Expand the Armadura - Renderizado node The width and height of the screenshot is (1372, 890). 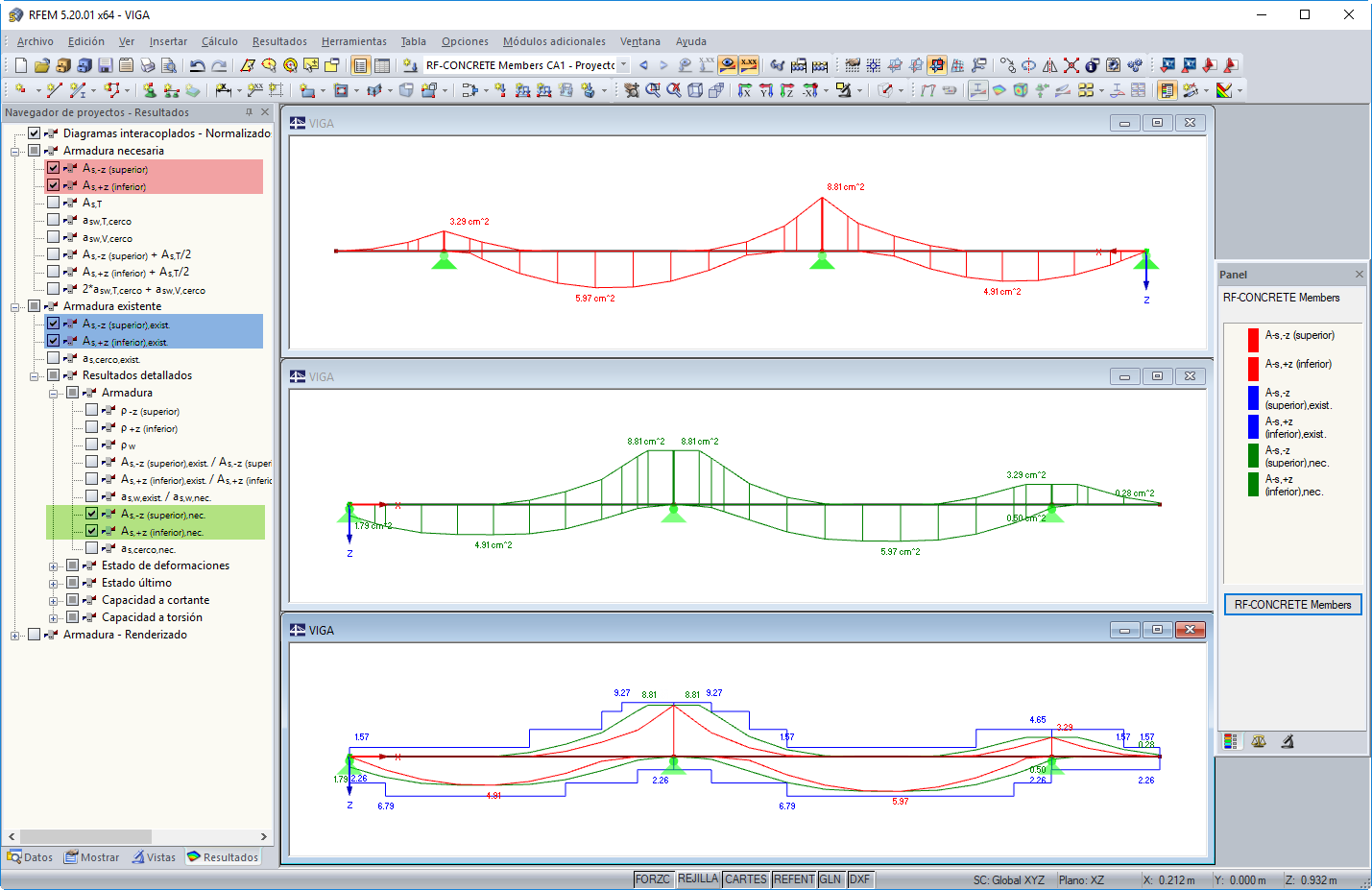(x=14, y=635)
